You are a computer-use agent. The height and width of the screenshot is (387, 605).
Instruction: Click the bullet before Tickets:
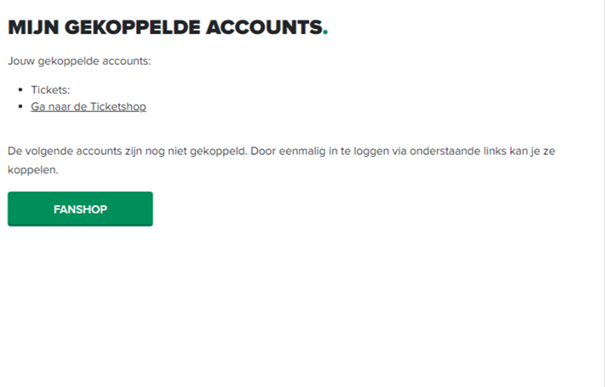[x=20, y=90]
